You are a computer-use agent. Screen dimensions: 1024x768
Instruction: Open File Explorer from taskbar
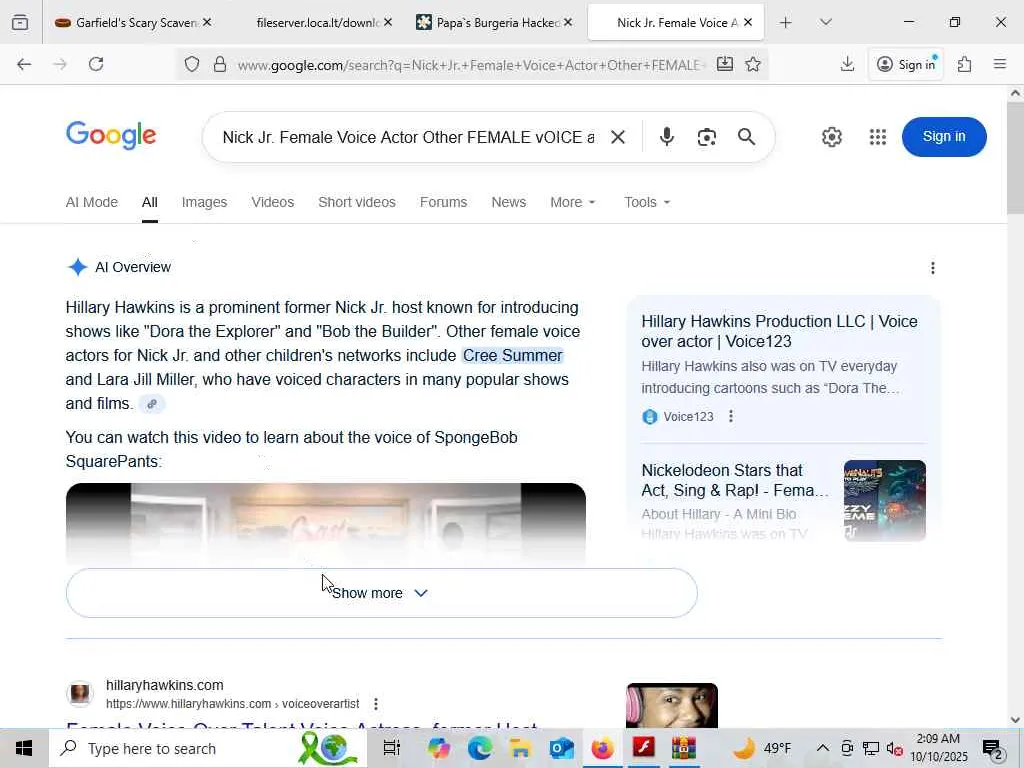point(520,748)
